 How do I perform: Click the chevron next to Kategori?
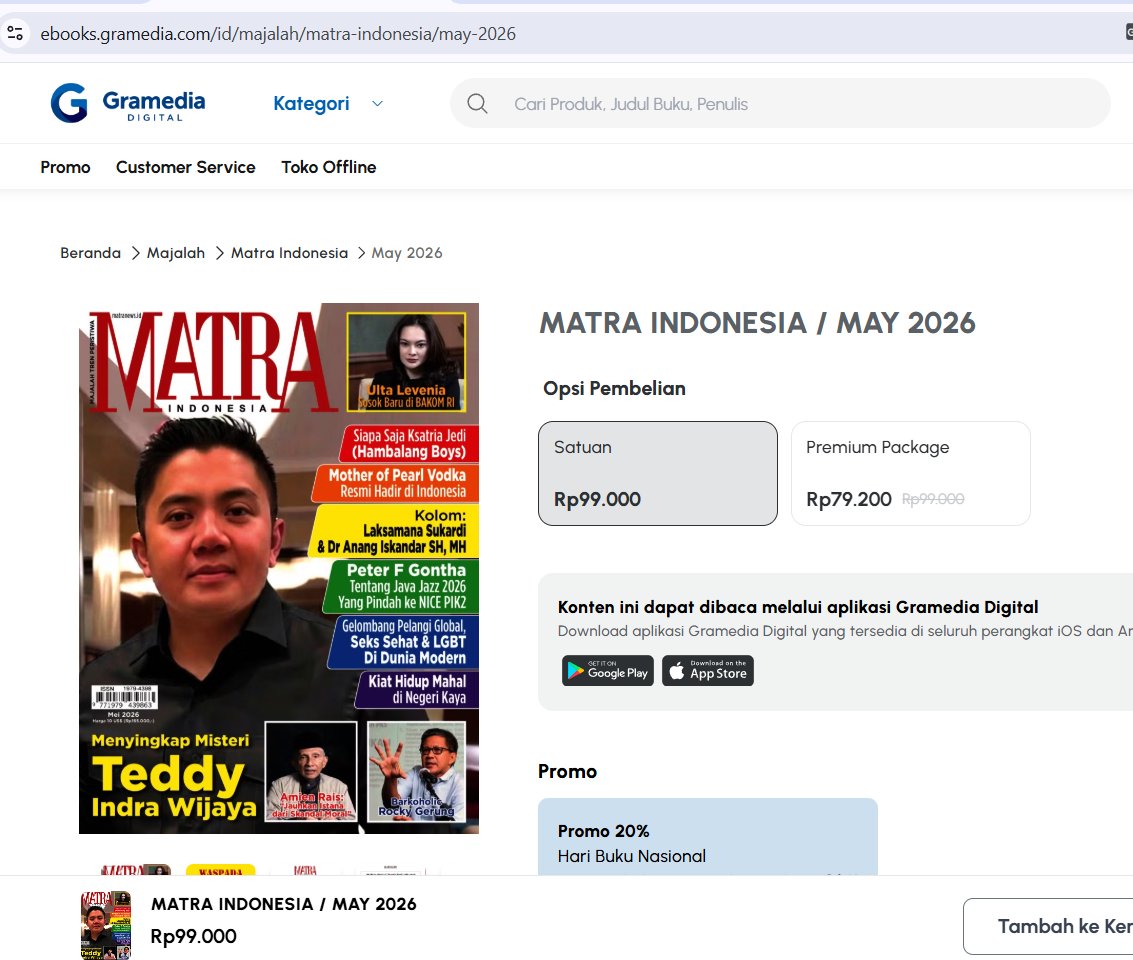(377, 103)
